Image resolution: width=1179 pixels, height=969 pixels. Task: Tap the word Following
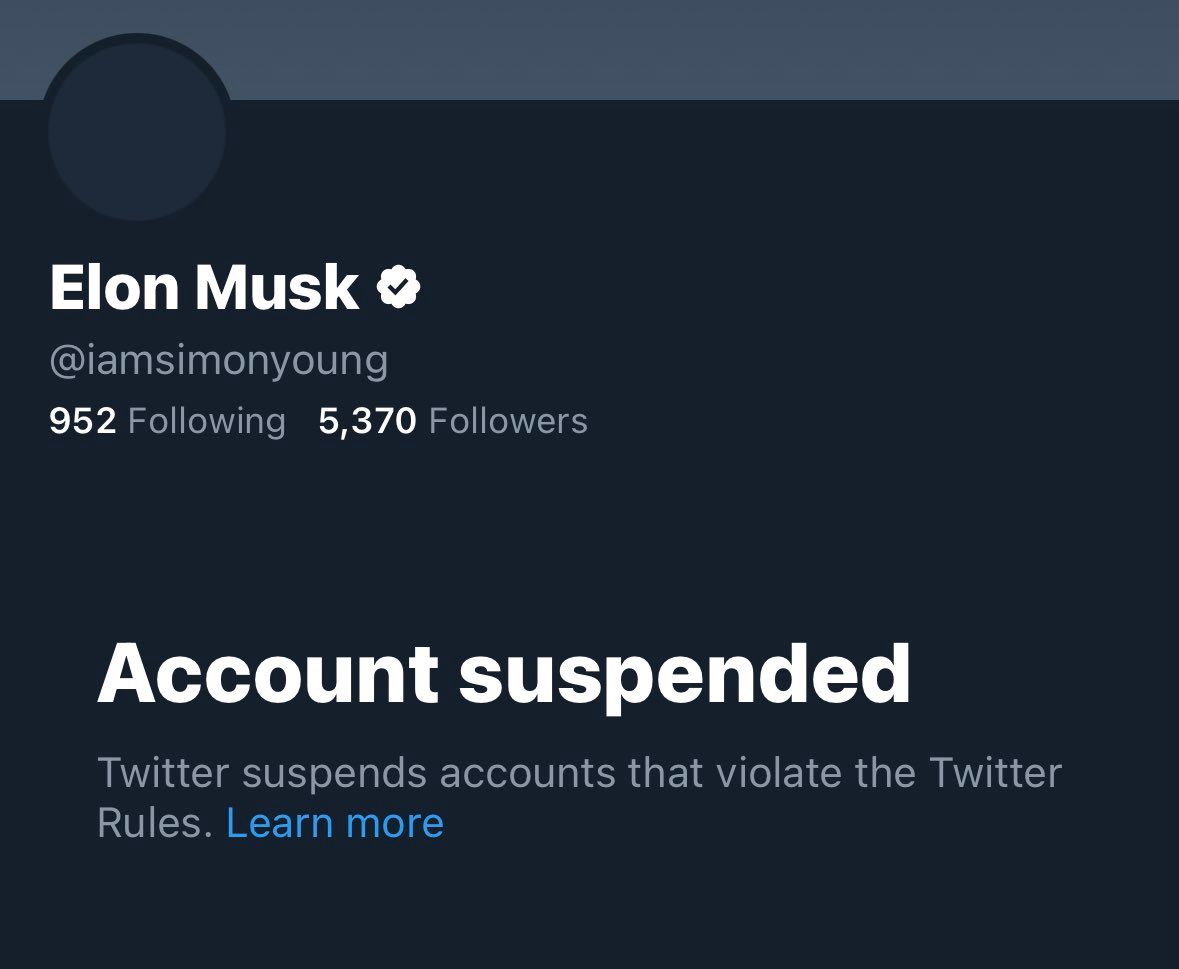point(207,421)
